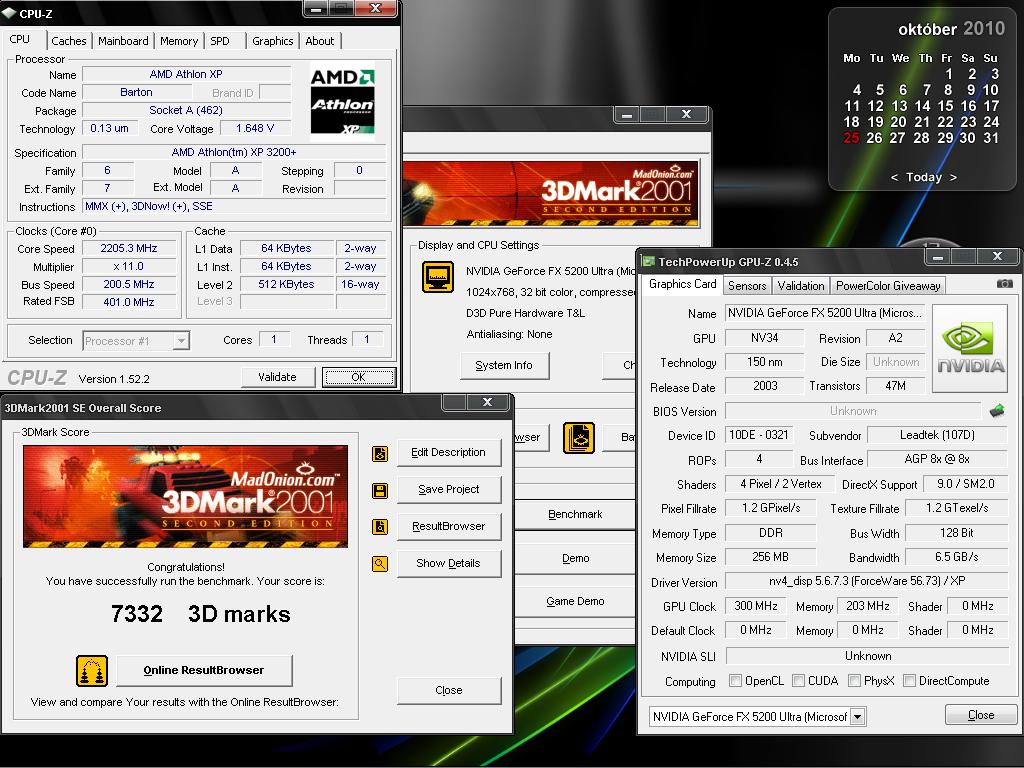
Task: Open the GPU selection dropdown in GPU-Z
Action: (x=857, y=717)
